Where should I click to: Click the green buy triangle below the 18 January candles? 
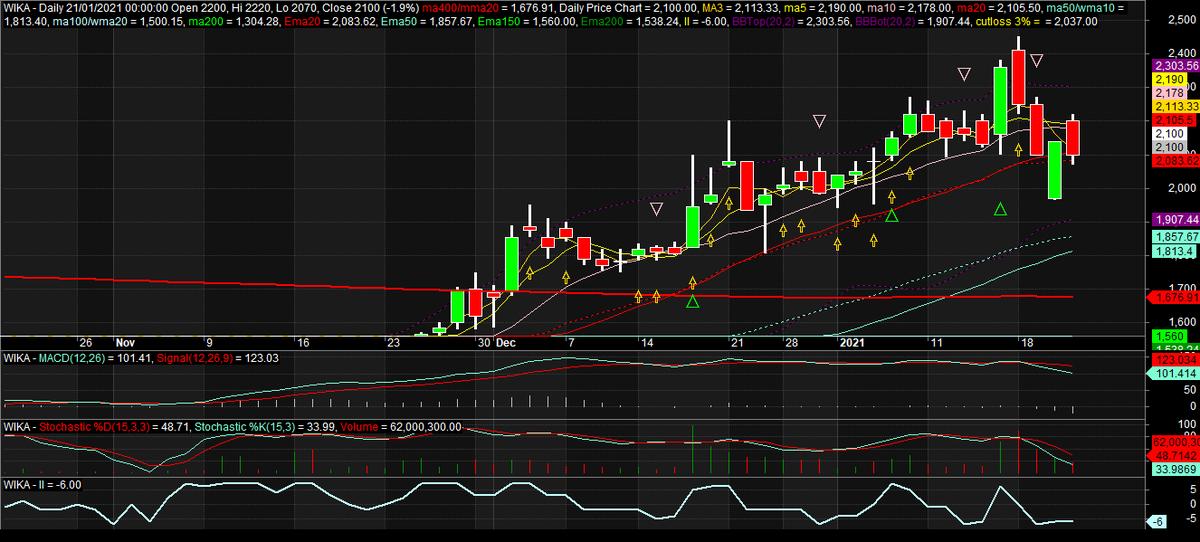[x=1000, y=209]
